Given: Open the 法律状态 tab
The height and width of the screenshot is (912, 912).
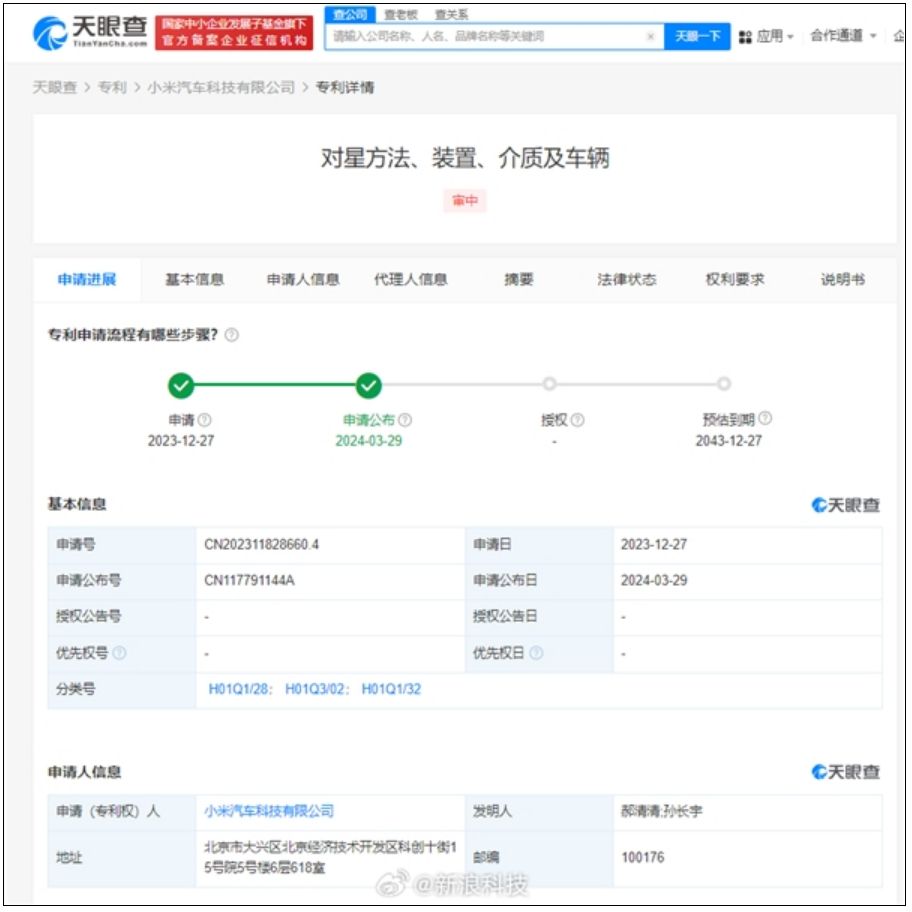Looking at the screenshot, I should pyautogui.click(x=626, y=280).
